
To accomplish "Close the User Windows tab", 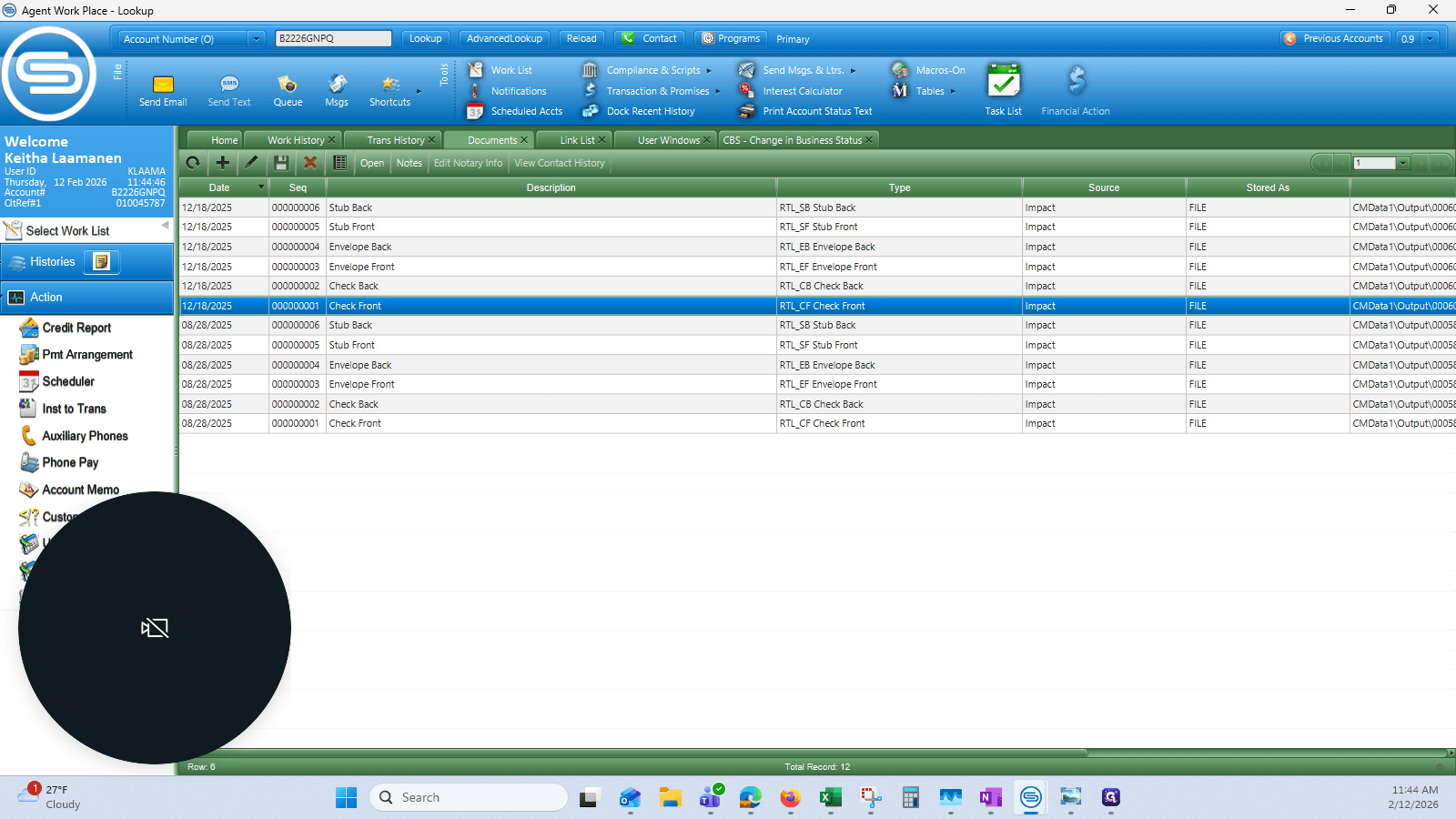I will (707, 140).
